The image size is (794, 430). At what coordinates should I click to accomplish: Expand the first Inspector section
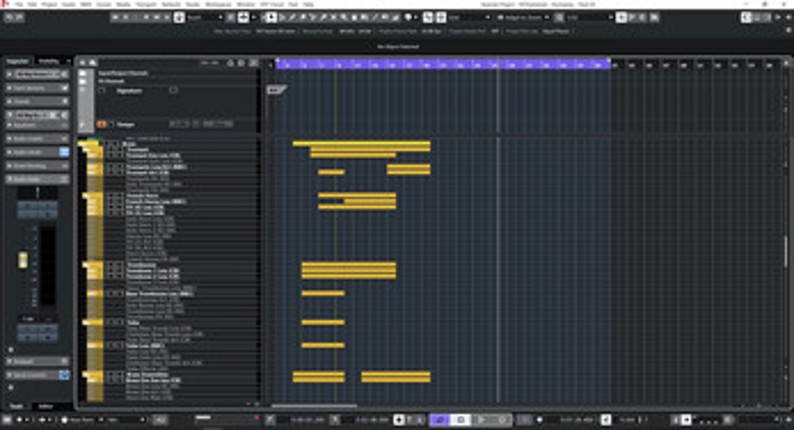pos(10,74)
